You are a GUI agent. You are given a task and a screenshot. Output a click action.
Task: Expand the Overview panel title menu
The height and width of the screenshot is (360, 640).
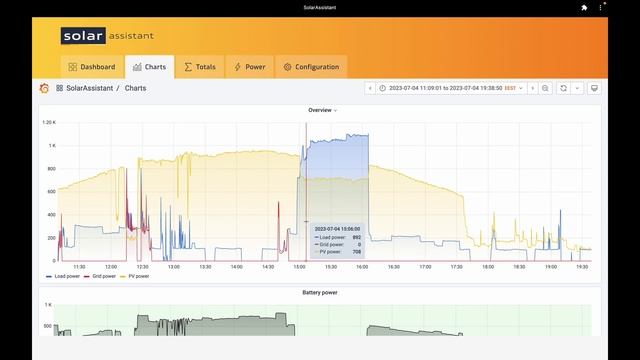point(322,110)
